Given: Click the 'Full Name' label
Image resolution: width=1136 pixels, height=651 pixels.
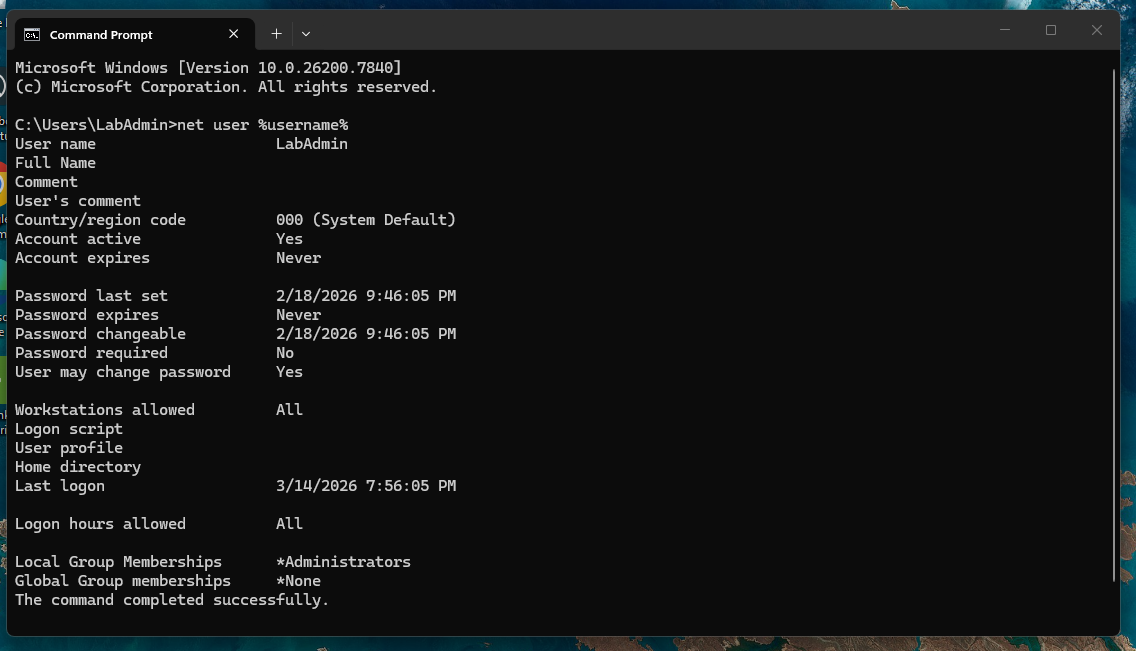Looking at the screenshot, I should tap(55, 163).
